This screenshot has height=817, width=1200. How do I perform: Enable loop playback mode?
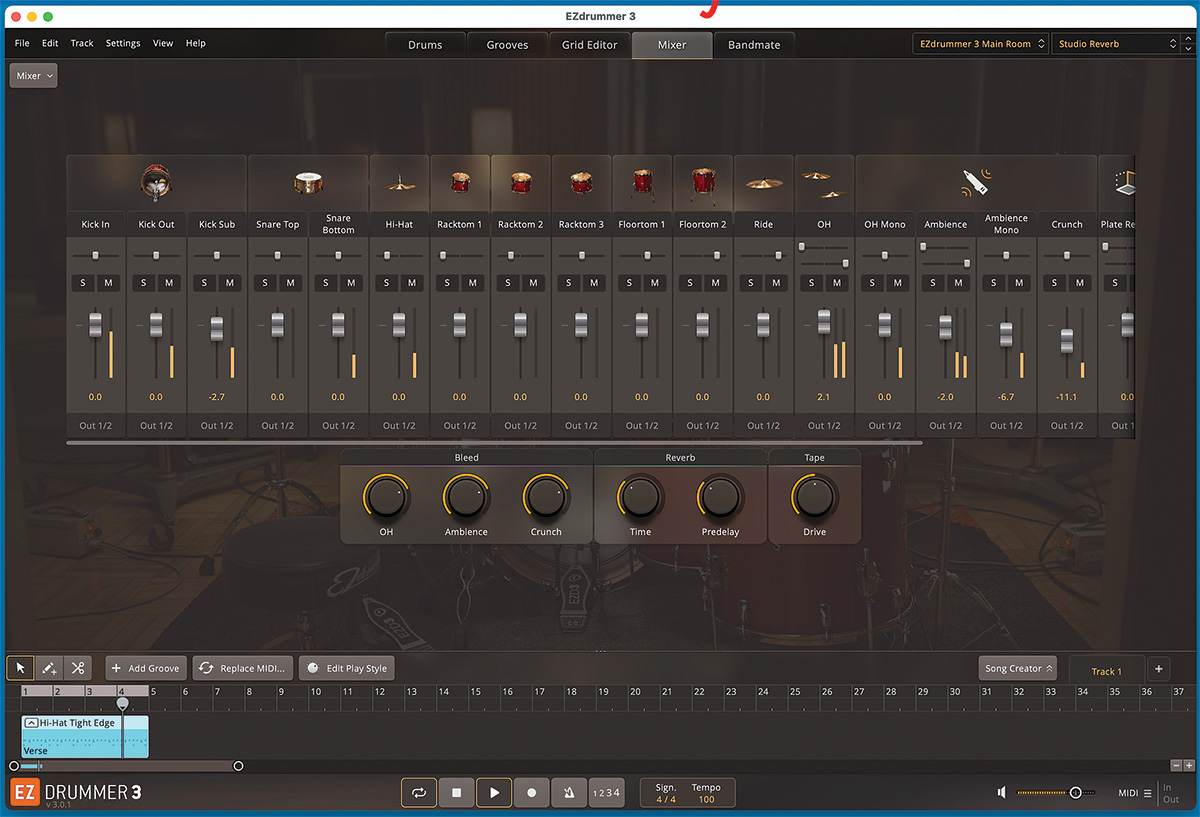pyautogui.click(x=419, y=792)
